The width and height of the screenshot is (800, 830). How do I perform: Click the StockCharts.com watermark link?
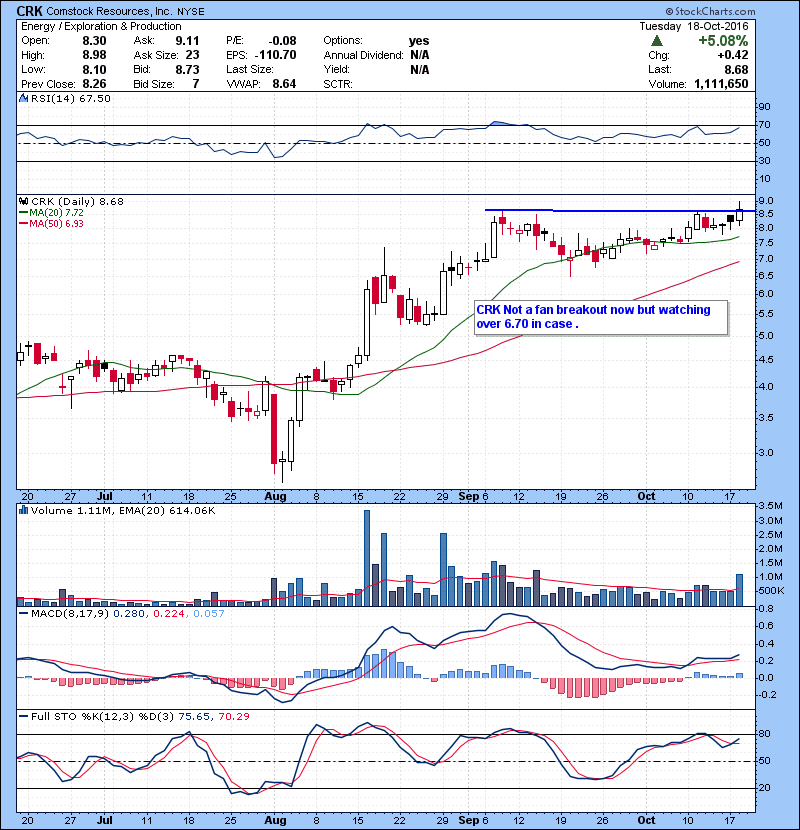pos(710,11)
